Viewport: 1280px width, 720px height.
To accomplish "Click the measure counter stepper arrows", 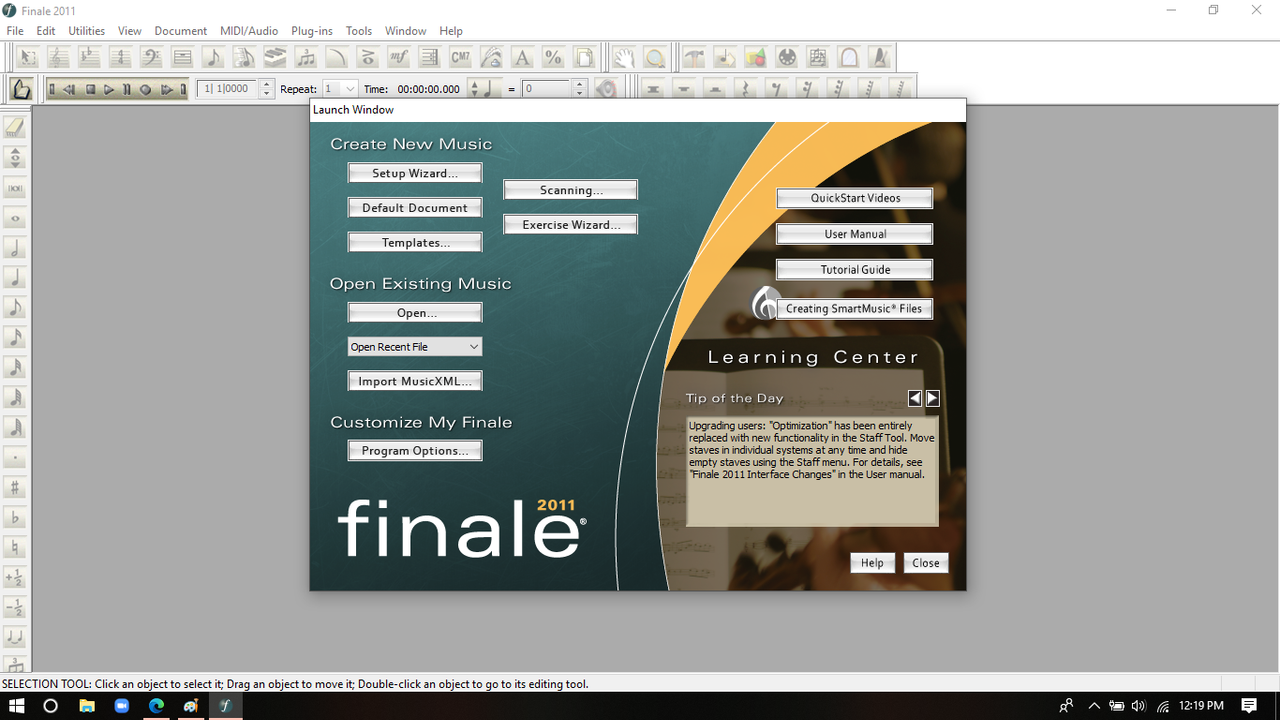I will (x=266, y=89).
